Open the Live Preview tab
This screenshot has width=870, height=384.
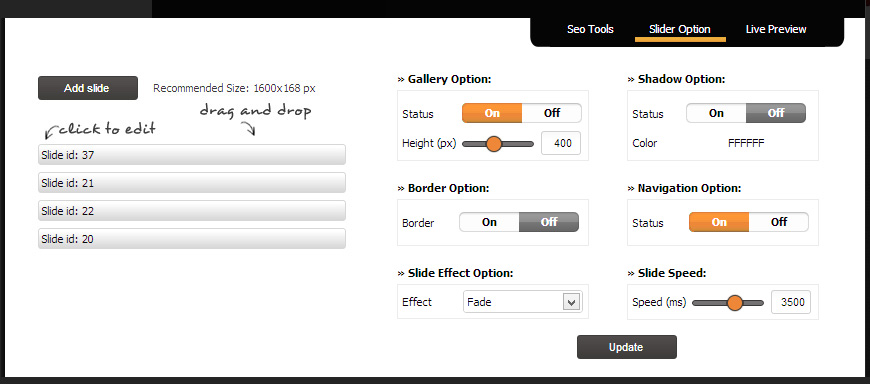click(776, 29)
